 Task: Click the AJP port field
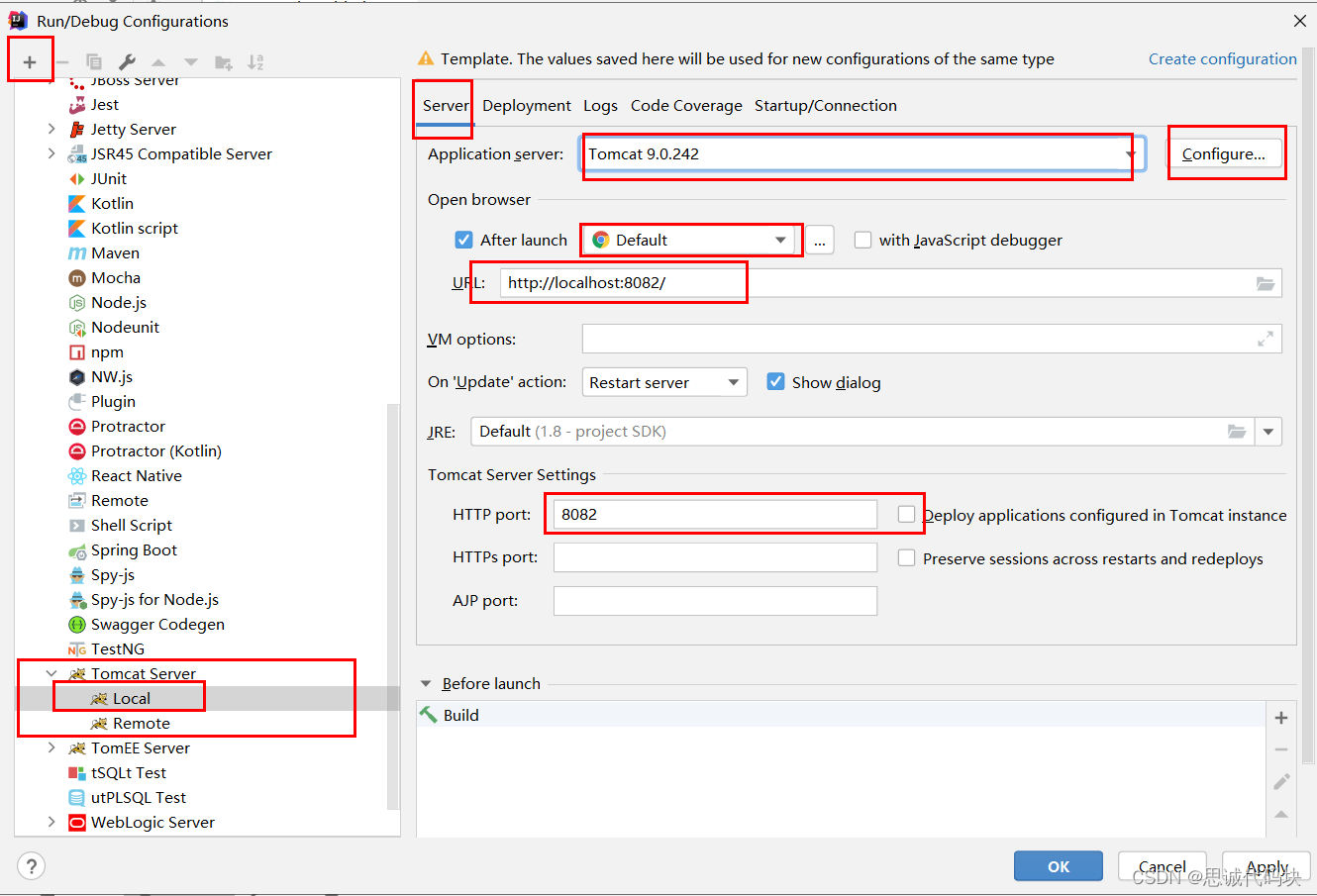coord(715,601)
